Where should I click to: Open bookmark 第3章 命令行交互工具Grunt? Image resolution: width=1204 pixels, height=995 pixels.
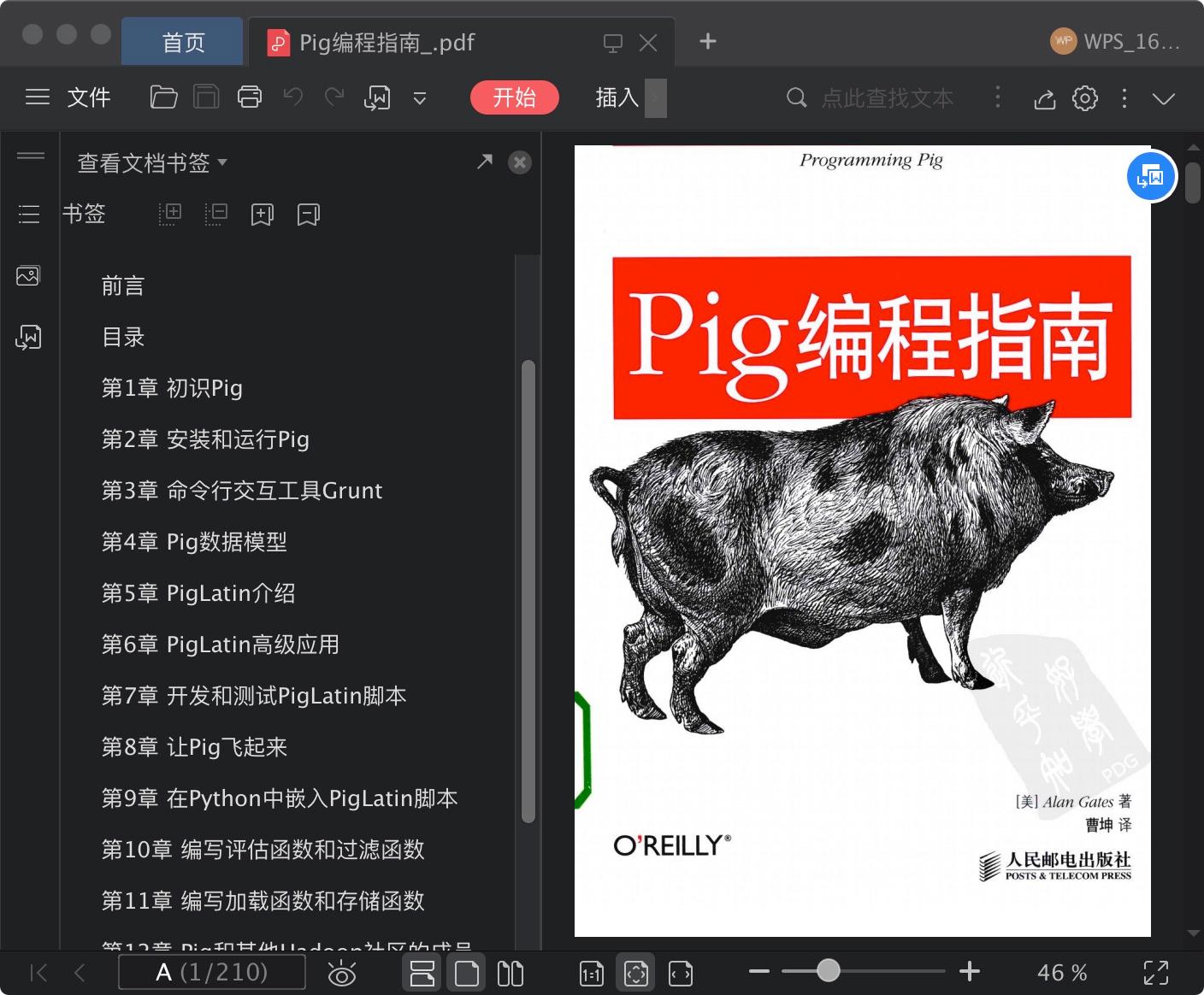[242, 491]
